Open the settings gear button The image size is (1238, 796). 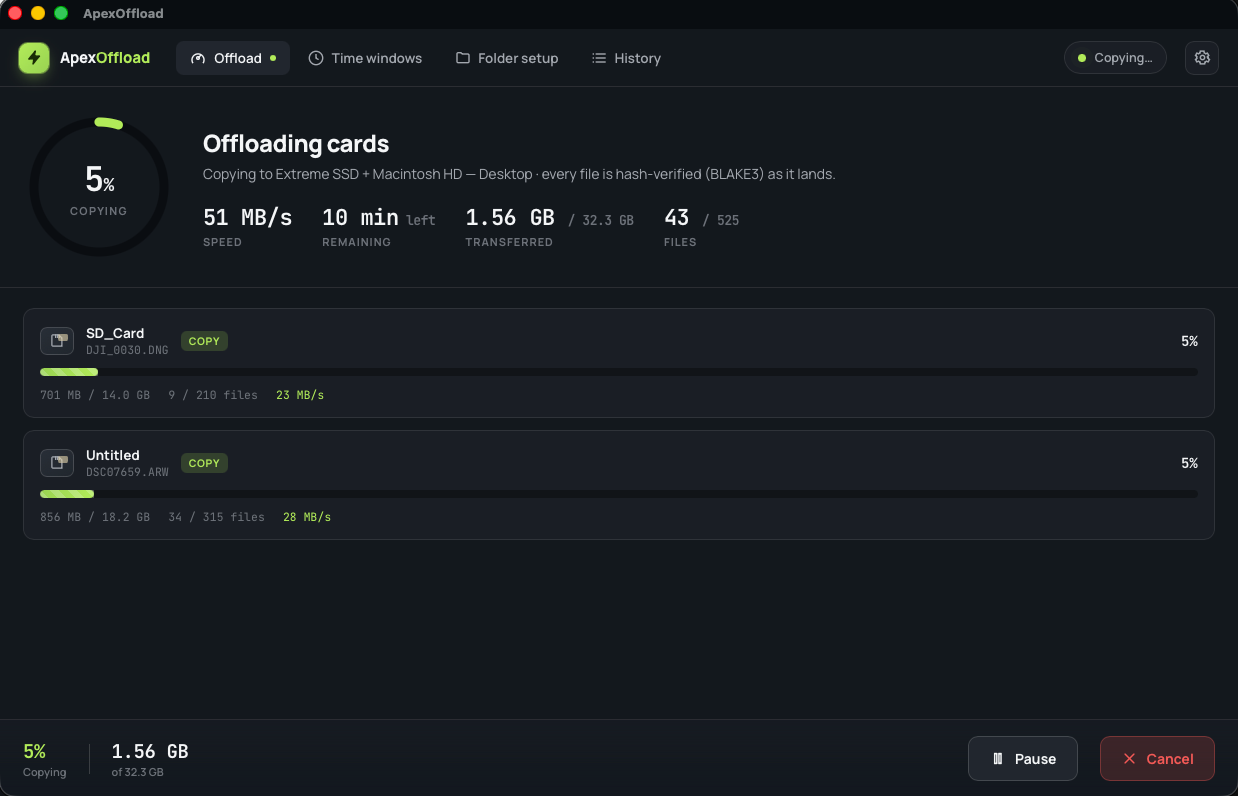pyautogui.click(x=1202, y=58)
